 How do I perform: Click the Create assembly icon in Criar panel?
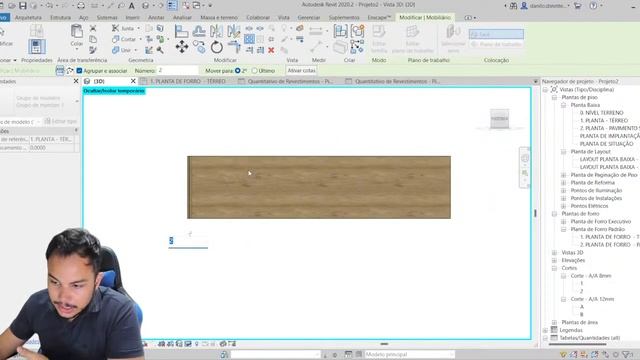pos(340,31)
